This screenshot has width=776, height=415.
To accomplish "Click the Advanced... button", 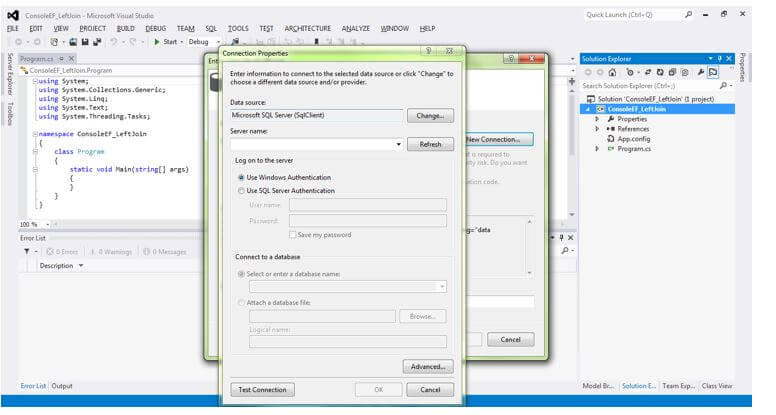I will coord(428,367).
